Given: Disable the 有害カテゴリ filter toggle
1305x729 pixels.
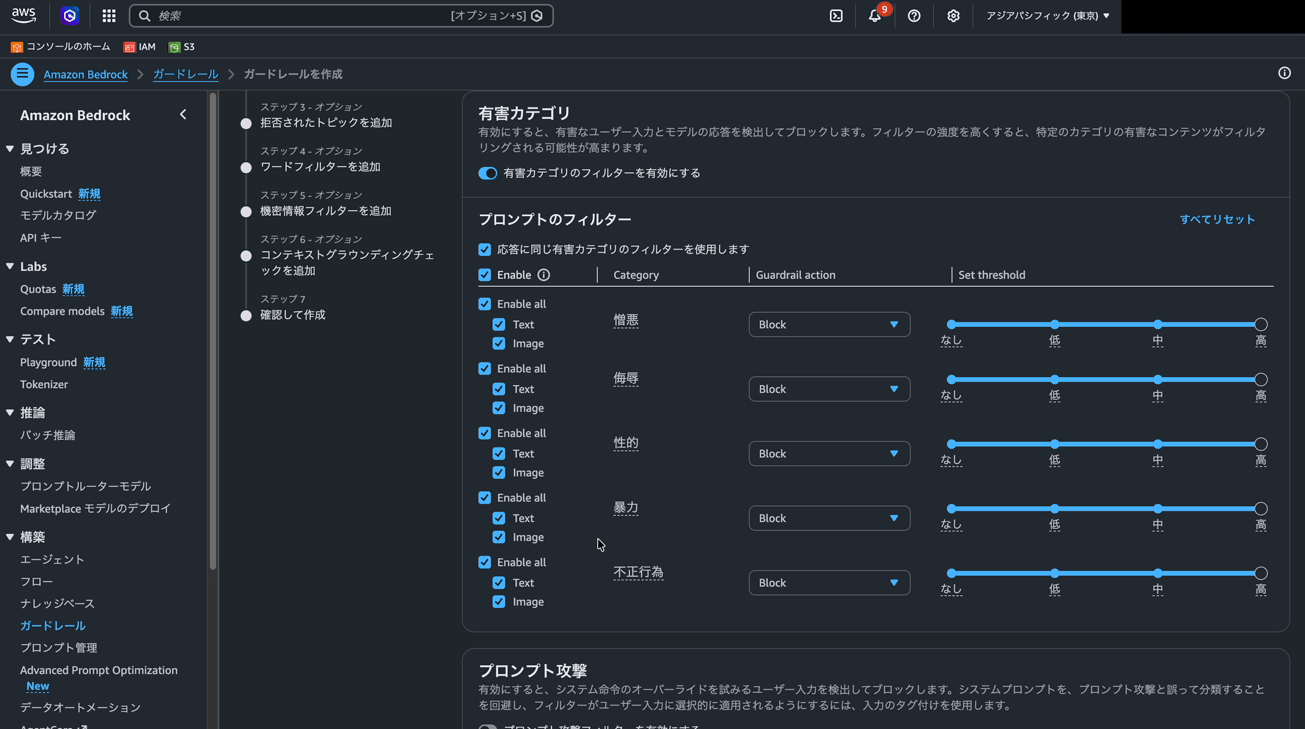Looking at the screenshot, I should pos(488,173).
